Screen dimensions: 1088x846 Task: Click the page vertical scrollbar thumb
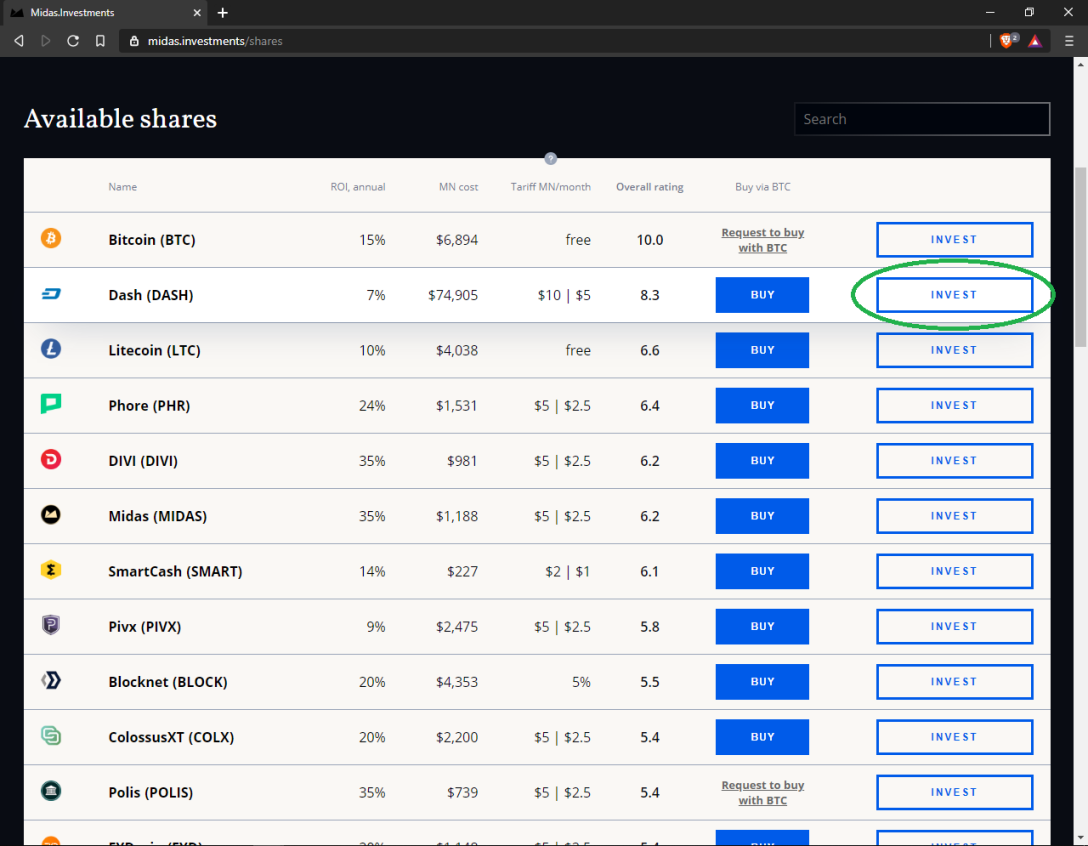[1080, 257]
